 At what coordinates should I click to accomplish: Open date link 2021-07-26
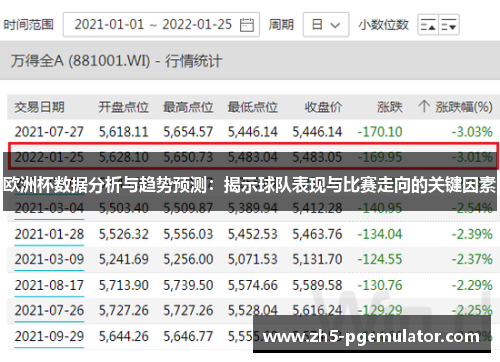pos(49,310)
